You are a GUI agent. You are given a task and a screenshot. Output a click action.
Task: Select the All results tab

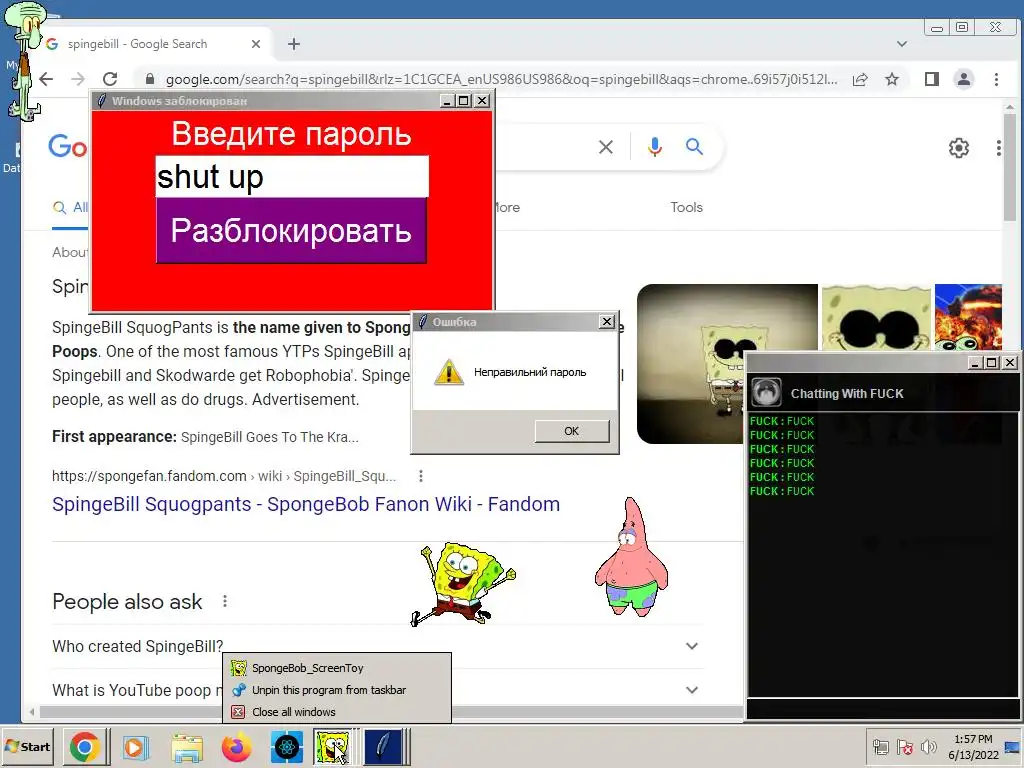click(71, 208)
